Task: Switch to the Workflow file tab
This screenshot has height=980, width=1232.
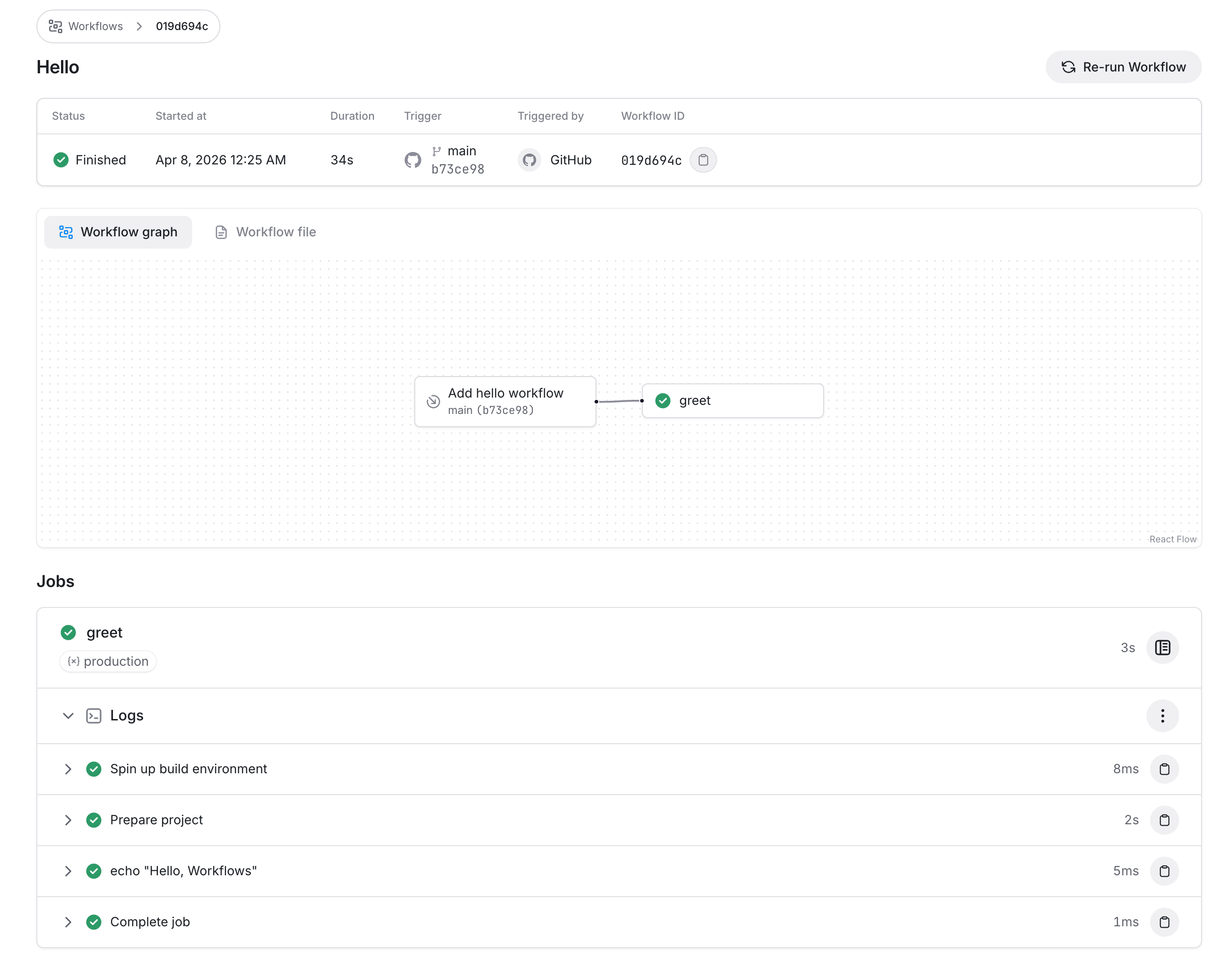Action: click(x=265, y=232)
